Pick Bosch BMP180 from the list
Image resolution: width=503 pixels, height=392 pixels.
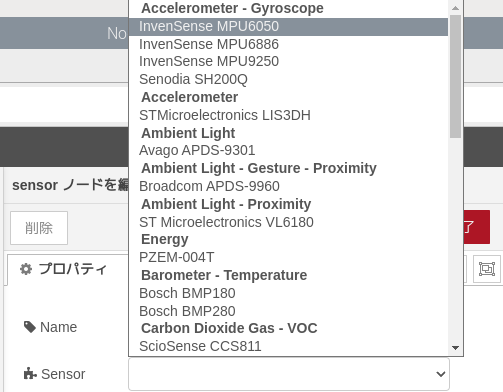(x=288, y=293)
